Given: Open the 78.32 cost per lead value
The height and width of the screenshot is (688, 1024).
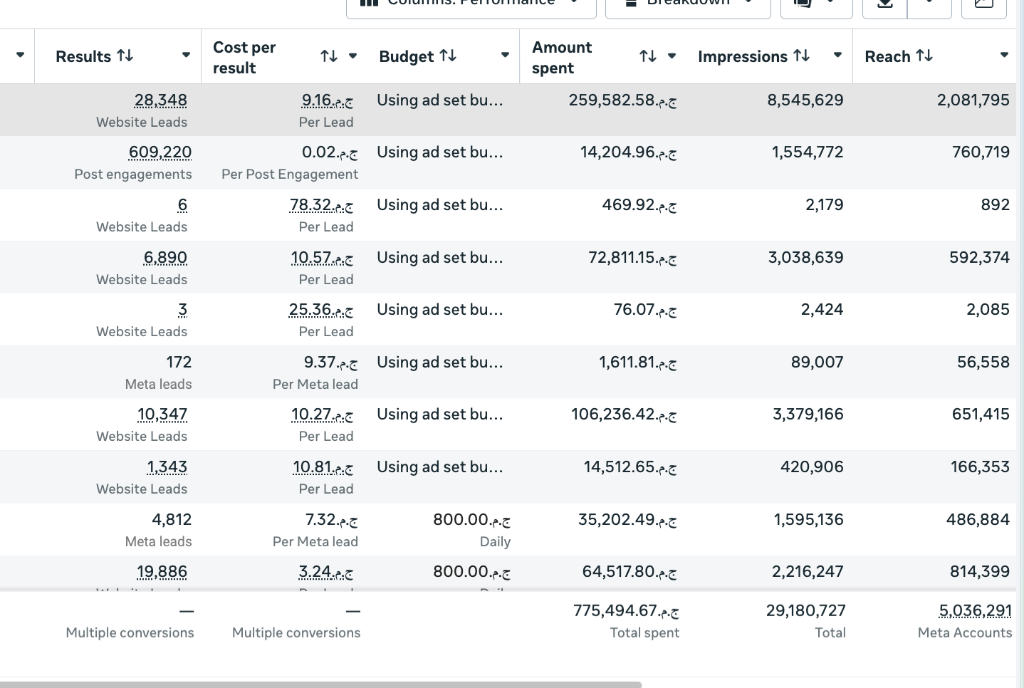Looking at the screenshot, I should [x=321, y=205].
